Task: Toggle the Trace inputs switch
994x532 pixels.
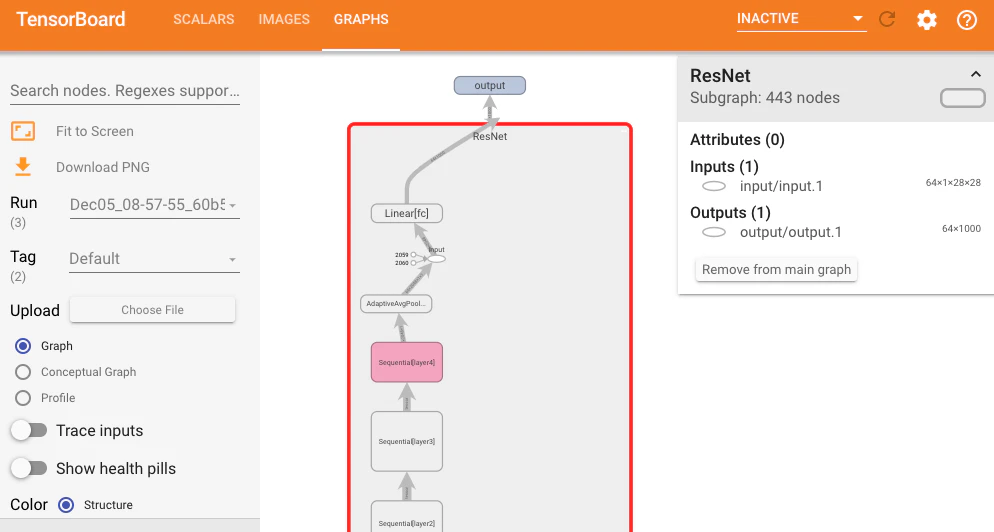Action: [x=29, y=431]
